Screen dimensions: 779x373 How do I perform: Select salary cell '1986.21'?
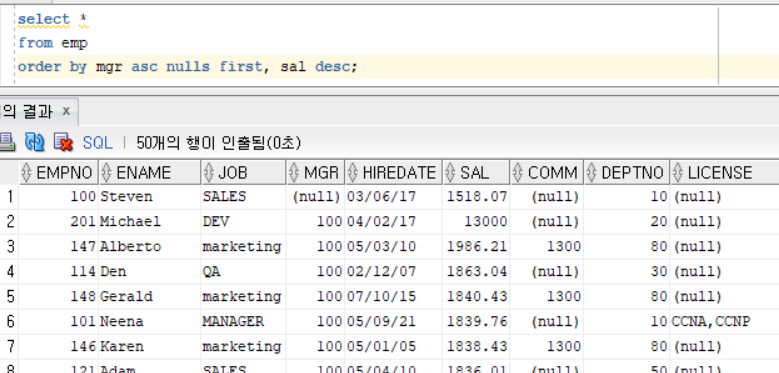point(476,247)
